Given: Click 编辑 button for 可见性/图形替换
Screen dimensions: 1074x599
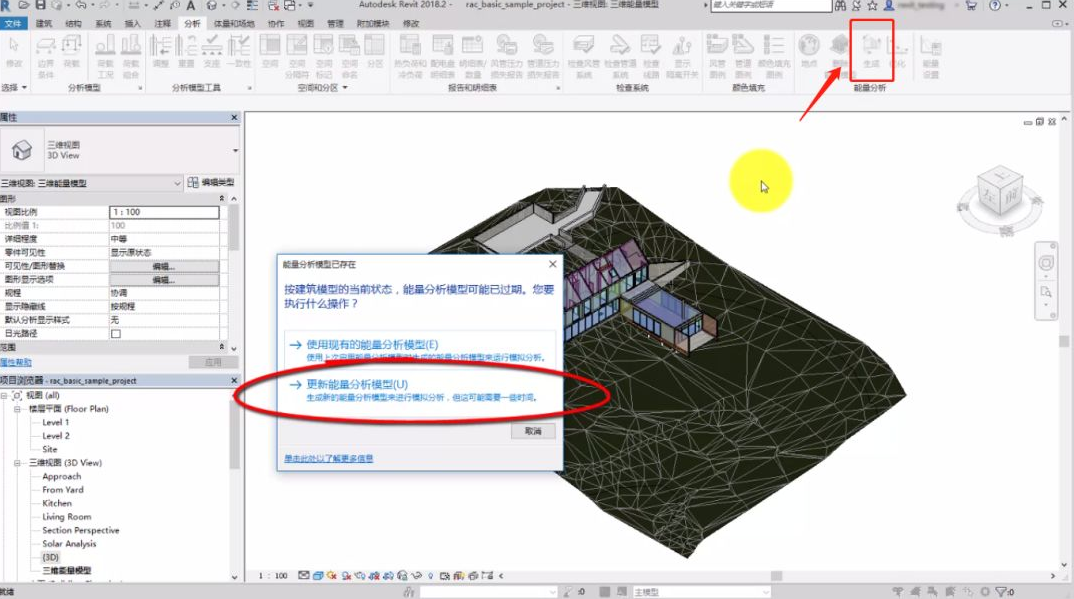Looking at the screenshot, I should (164, 266).
